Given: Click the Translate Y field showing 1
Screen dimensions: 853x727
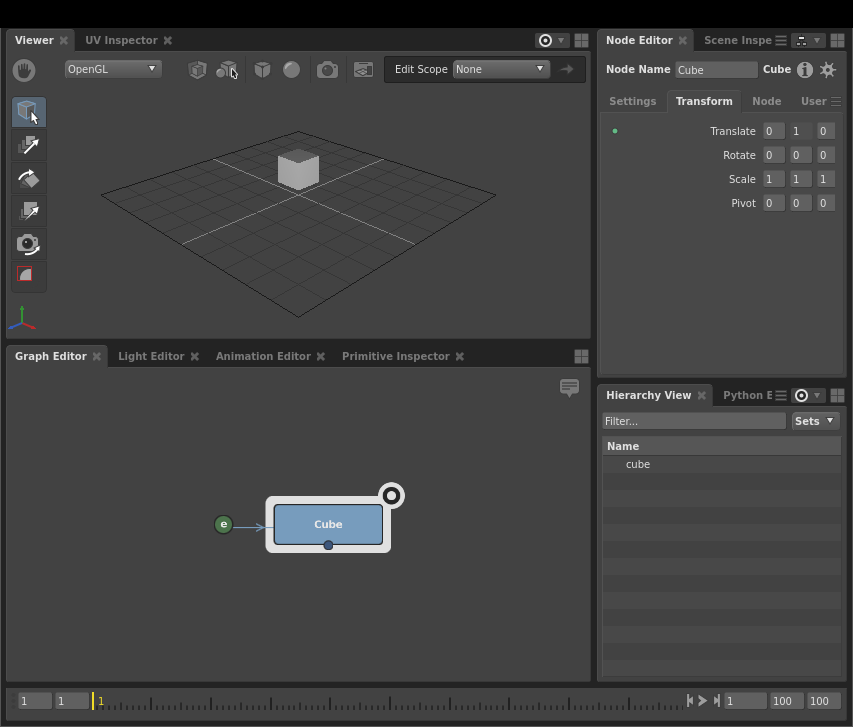Looking at the screenshot, I should tap(801, 131).
